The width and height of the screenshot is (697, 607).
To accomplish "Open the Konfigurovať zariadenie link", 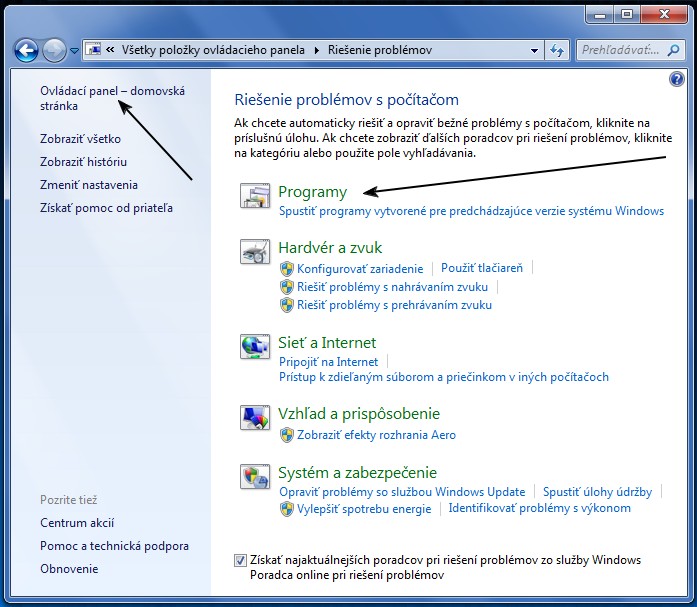I will click(360, 269).
